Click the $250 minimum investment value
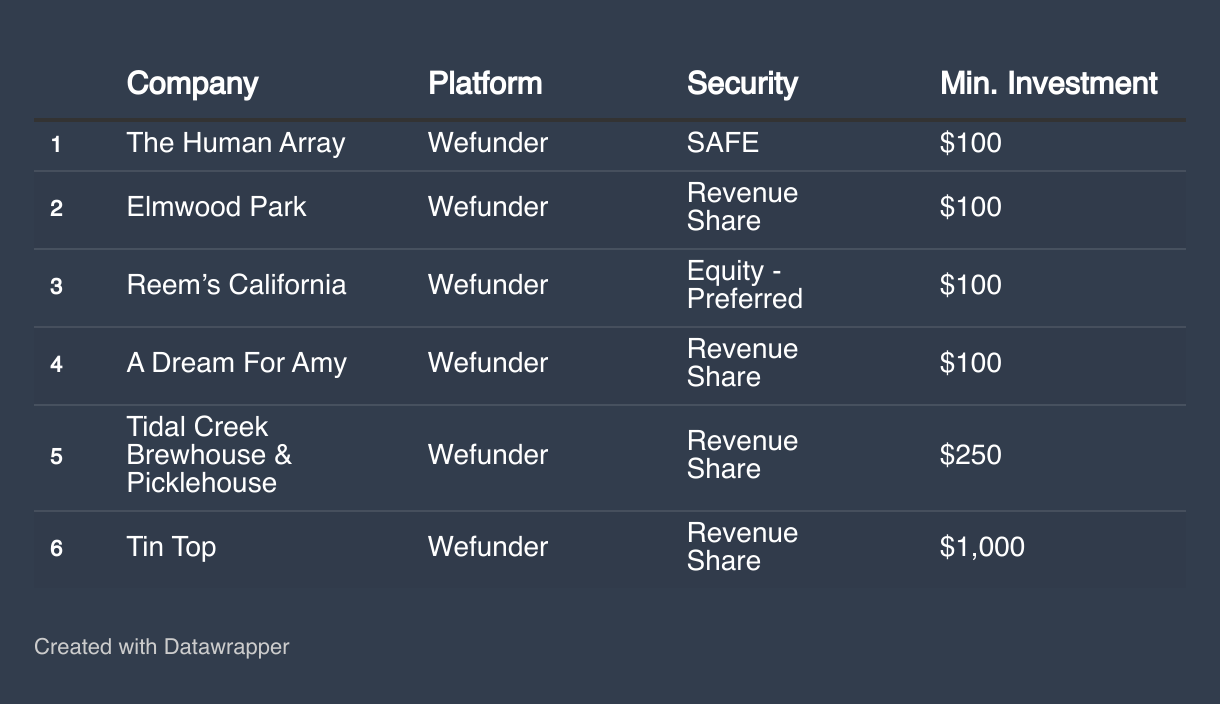The image size is (1220, 704). click(970, 455)
